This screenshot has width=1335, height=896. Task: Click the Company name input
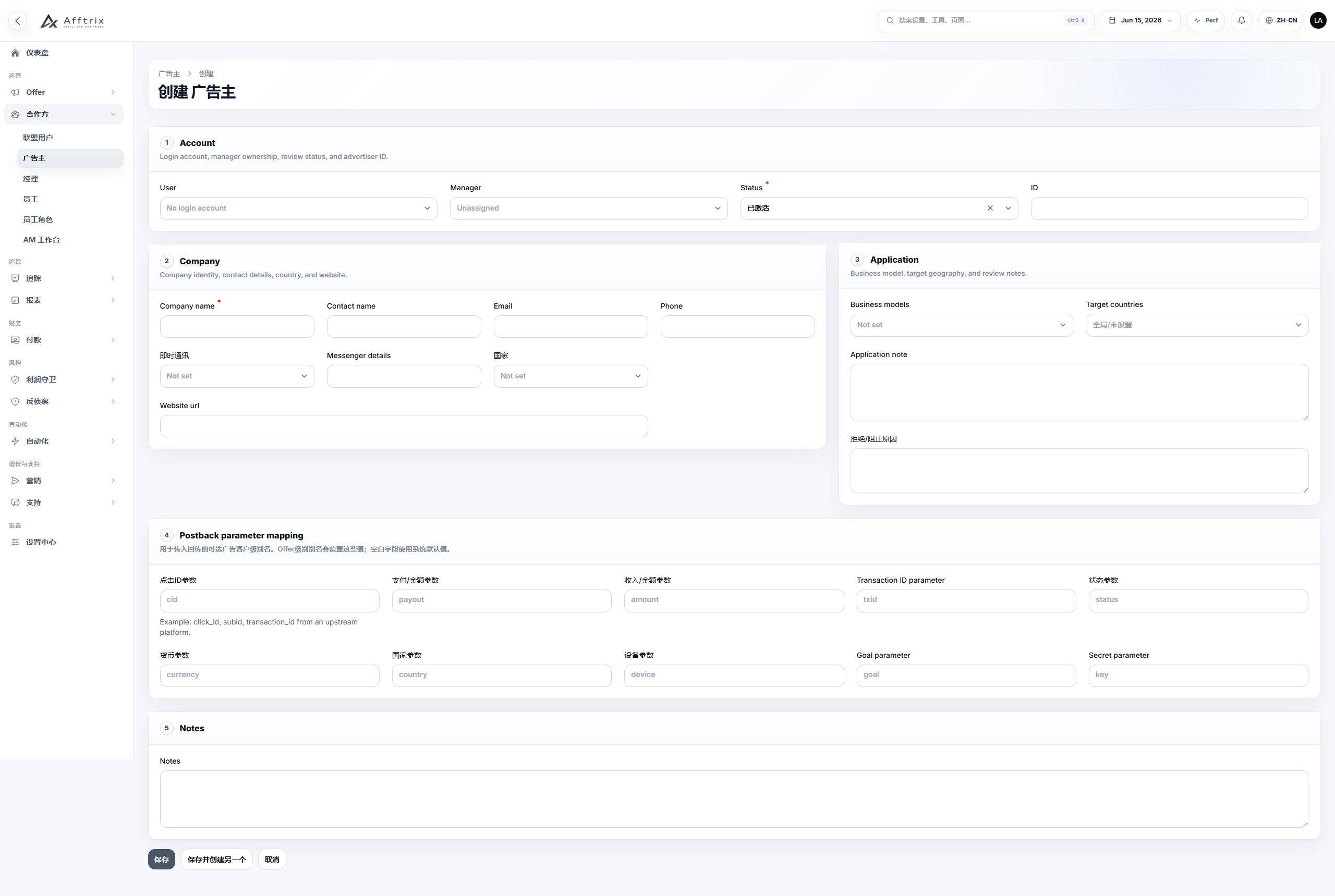tap(237, 326)
